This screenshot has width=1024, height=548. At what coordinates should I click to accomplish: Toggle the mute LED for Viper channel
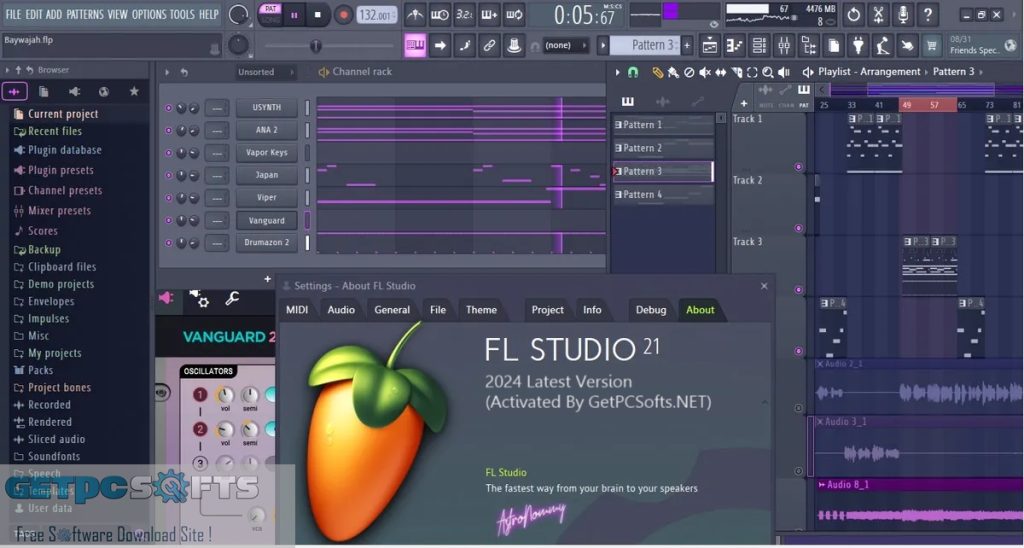[x=168, y=197]
